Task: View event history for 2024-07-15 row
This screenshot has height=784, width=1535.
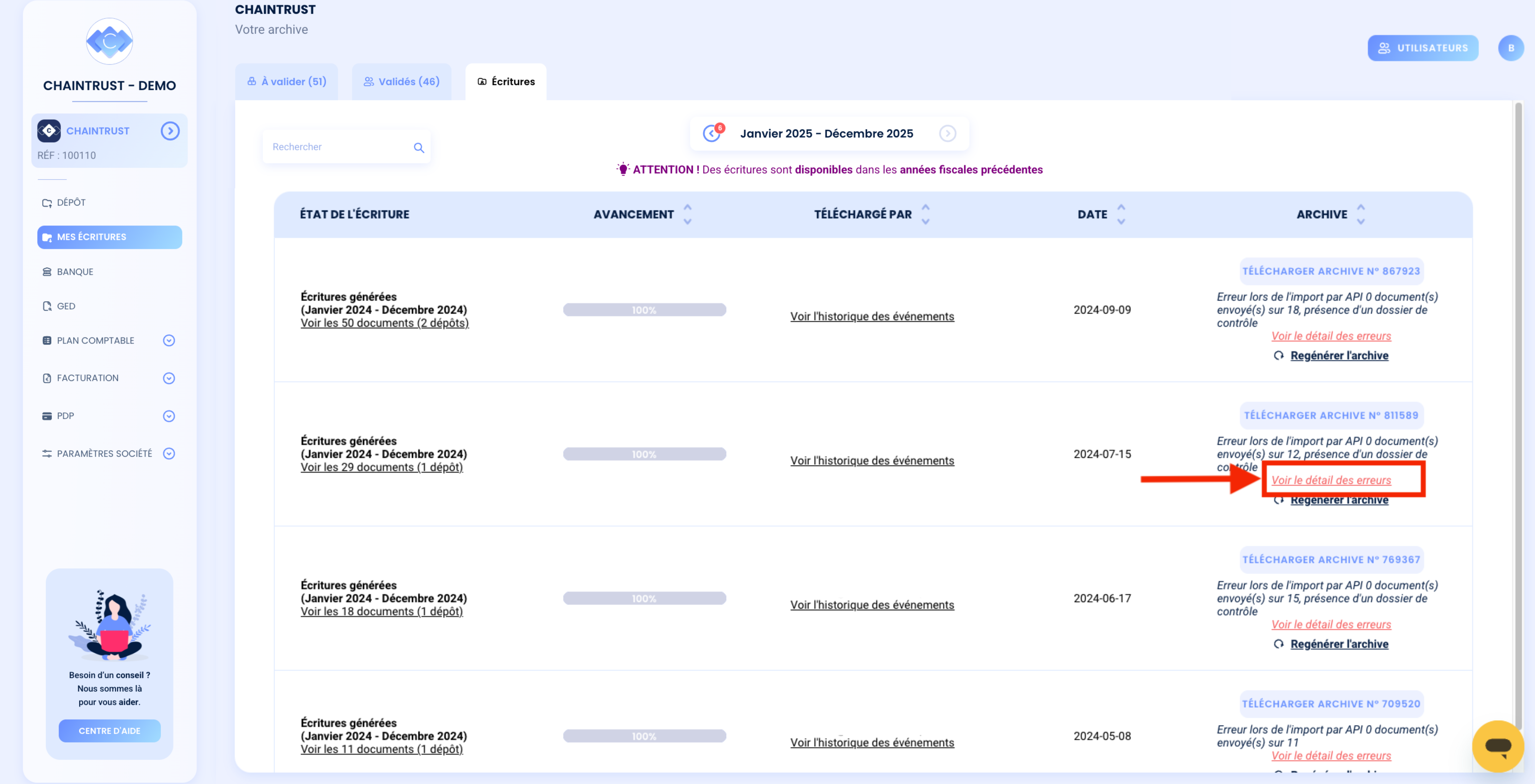Action: [x=872, y=461]
